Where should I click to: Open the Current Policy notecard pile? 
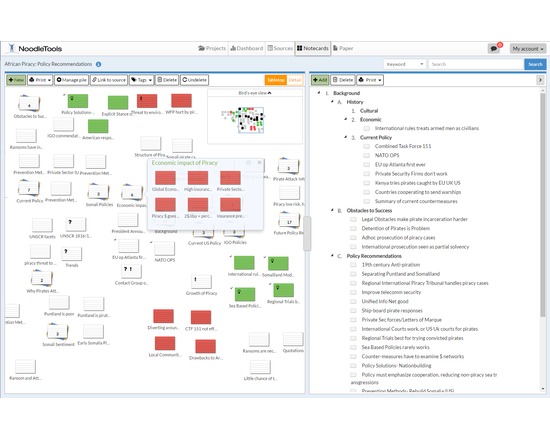(x=29, y=189)
